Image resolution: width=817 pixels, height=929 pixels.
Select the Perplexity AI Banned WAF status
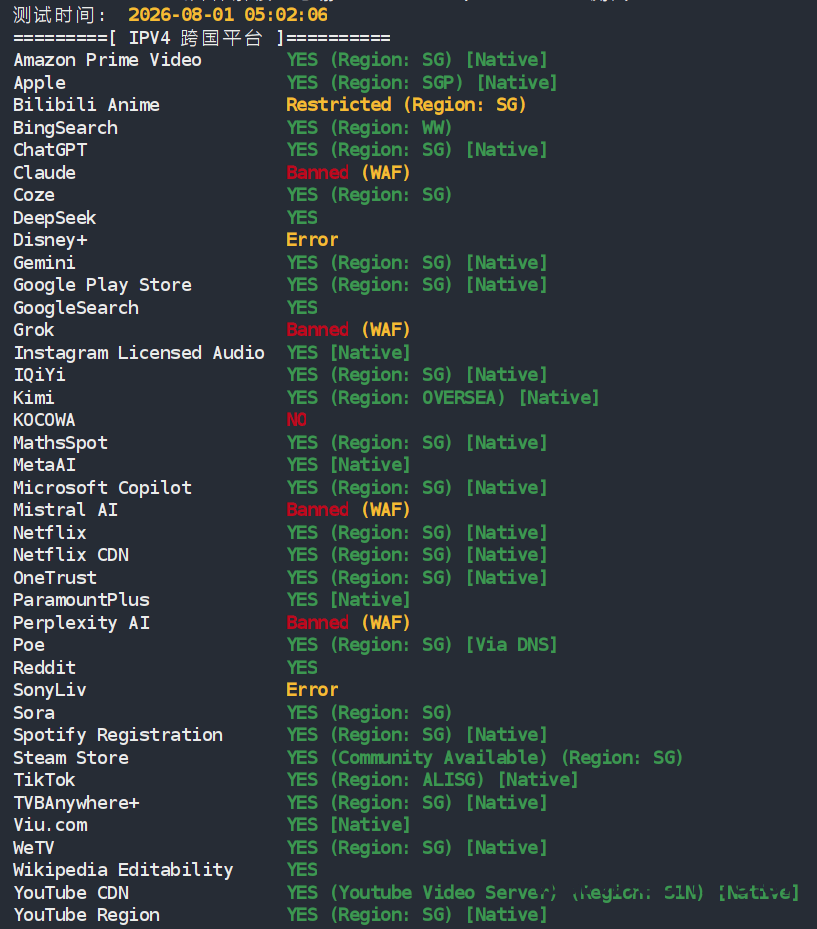coord(348,623)
